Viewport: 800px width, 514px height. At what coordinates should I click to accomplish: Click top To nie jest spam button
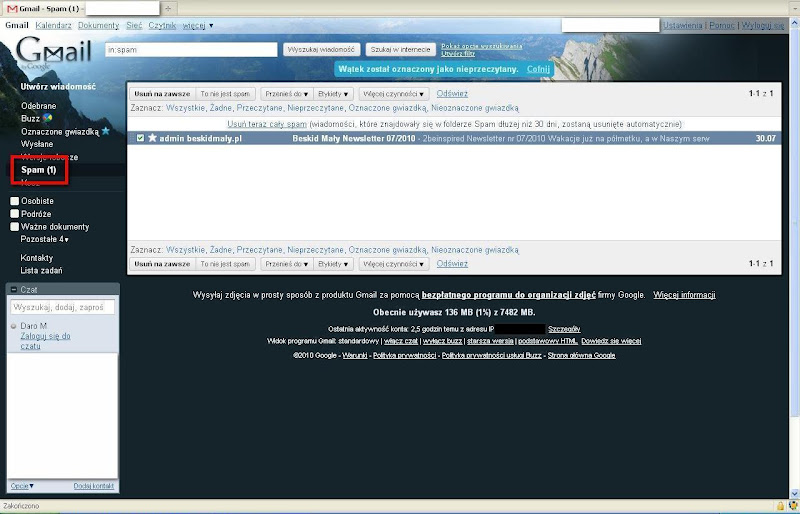coord(225,94)
